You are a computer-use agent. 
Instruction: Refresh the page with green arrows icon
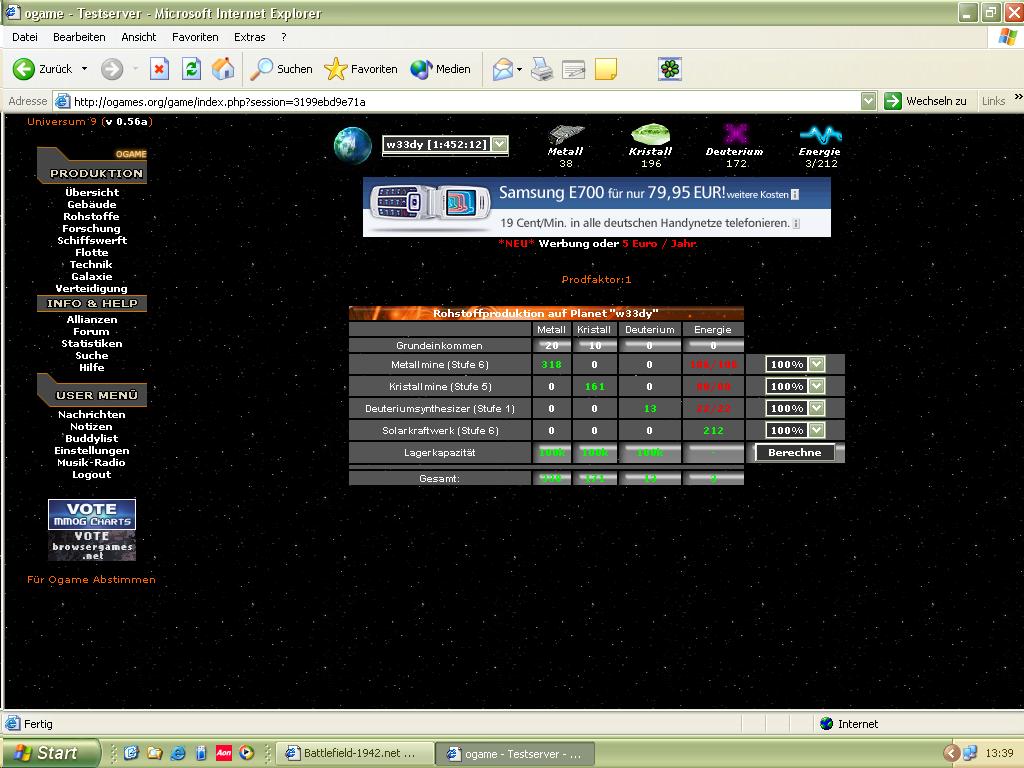[x=191, y=69]
